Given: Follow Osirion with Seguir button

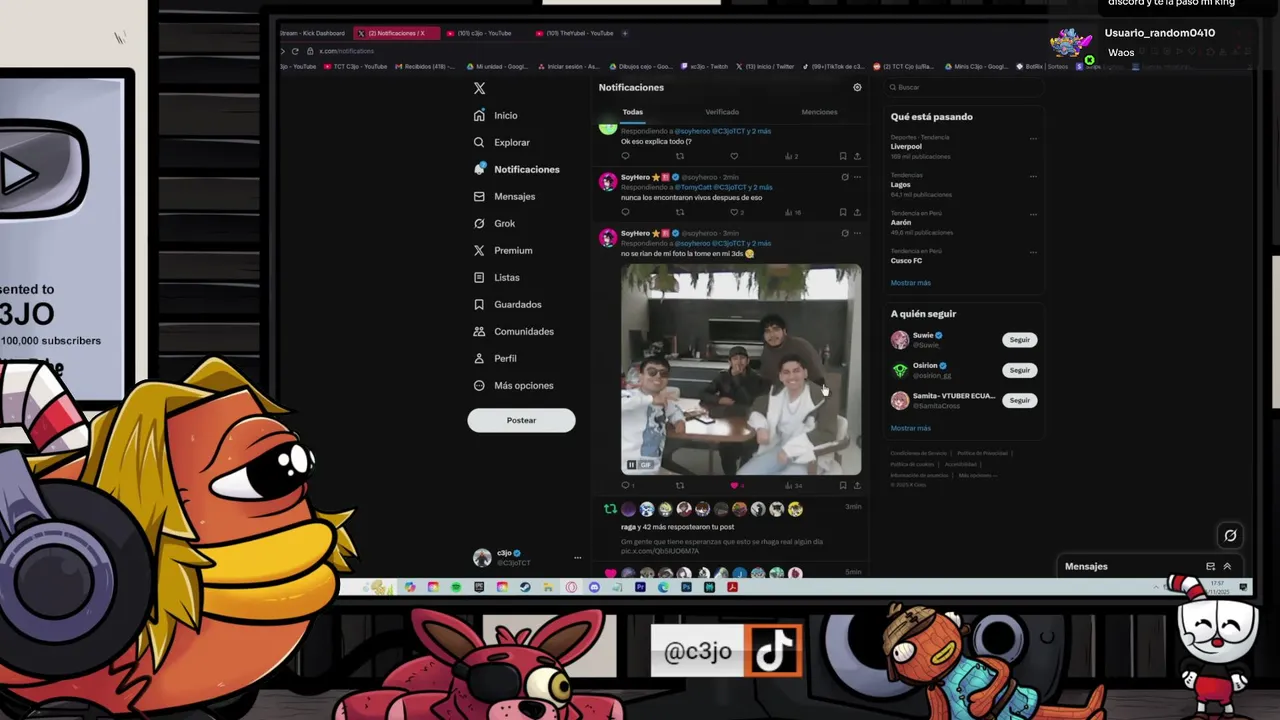Looking at the screenshot, I should click(1019, 370).
